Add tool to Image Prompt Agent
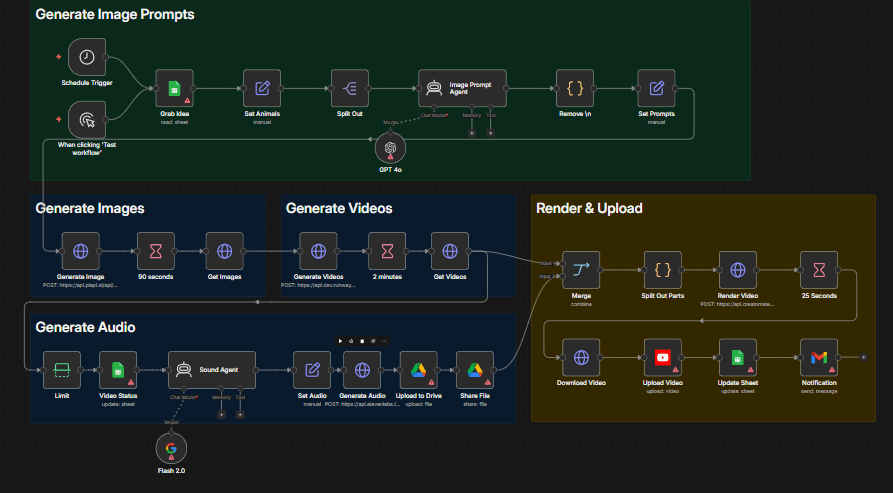This screenshot has height=493, width=893. [x=490, y=133]
